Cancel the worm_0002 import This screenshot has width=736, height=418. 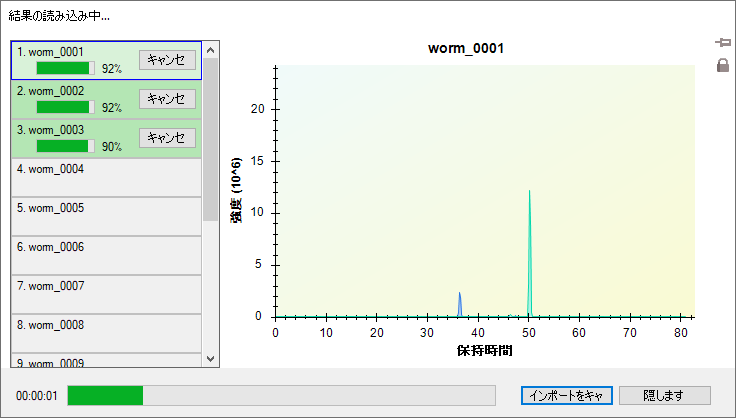(167, 99)
